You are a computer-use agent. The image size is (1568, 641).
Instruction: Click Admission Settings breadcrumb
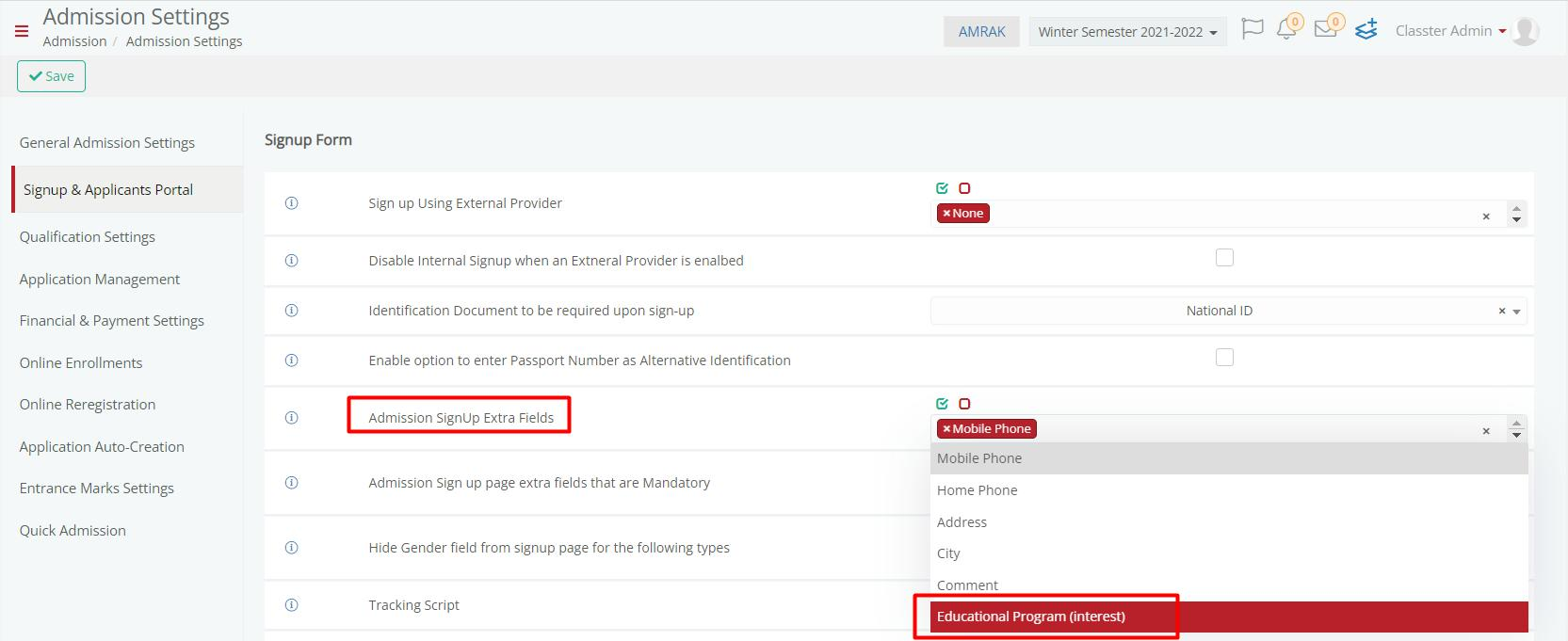point(184,41)
